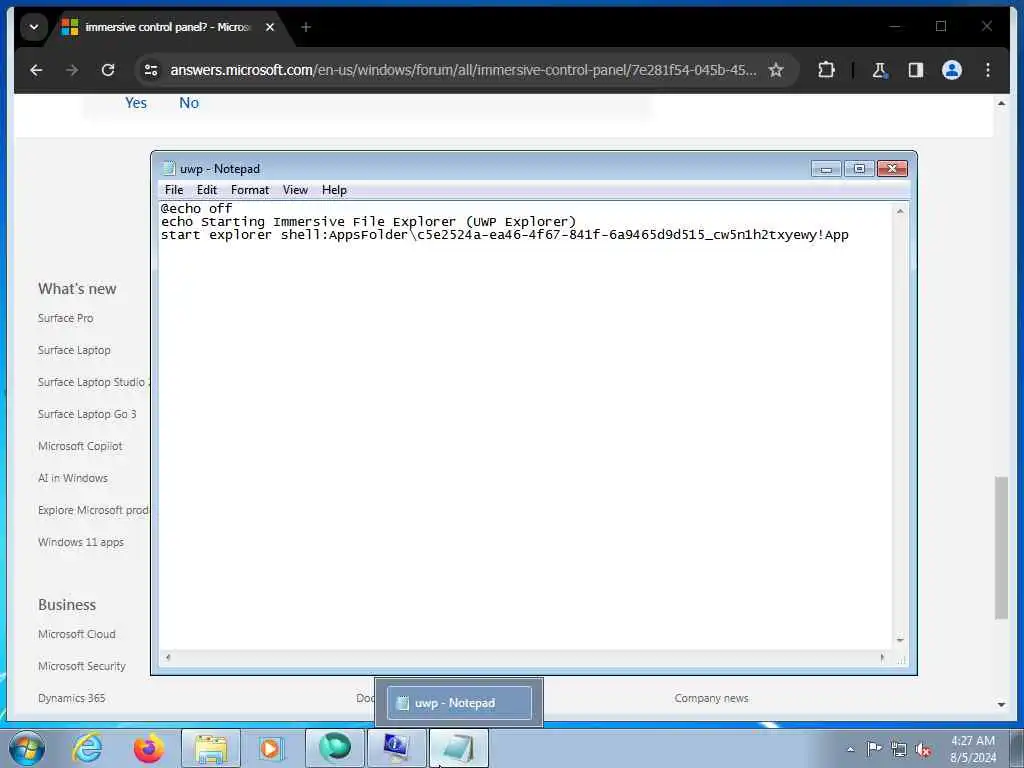Screen dimensions: 1024x768
Task: Click 'echo Starting Immersive File Explorer' line
Action: (368, 222)
